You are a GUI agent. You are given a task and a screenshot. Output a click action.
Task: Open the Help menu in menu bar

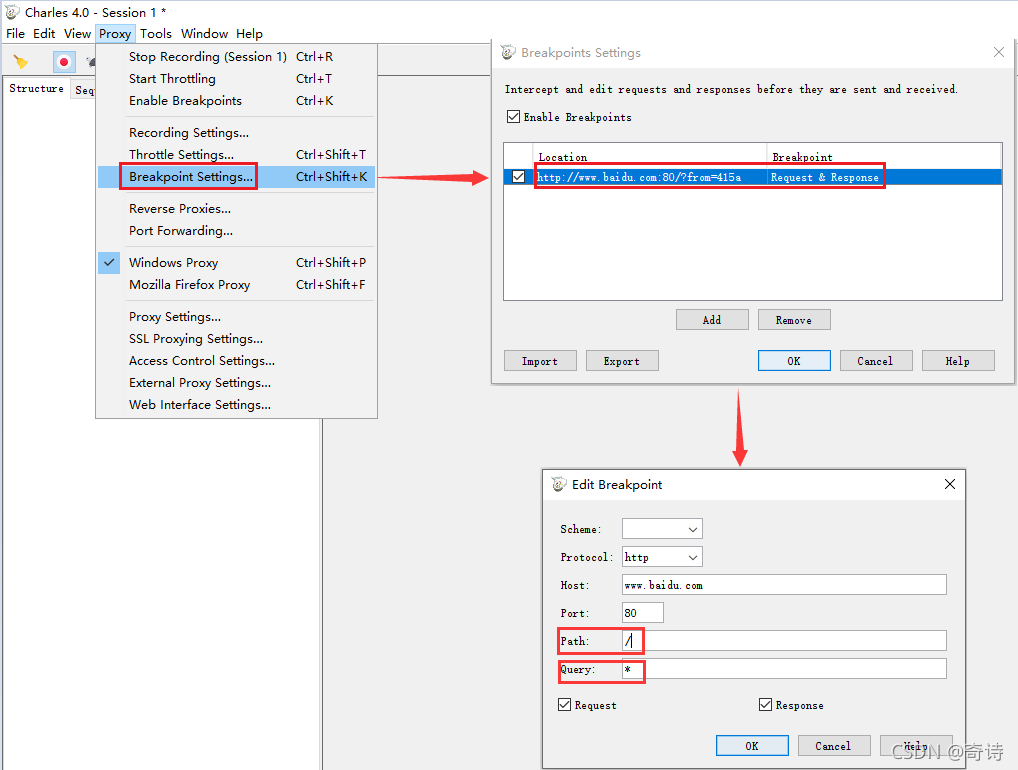[249, 34]
